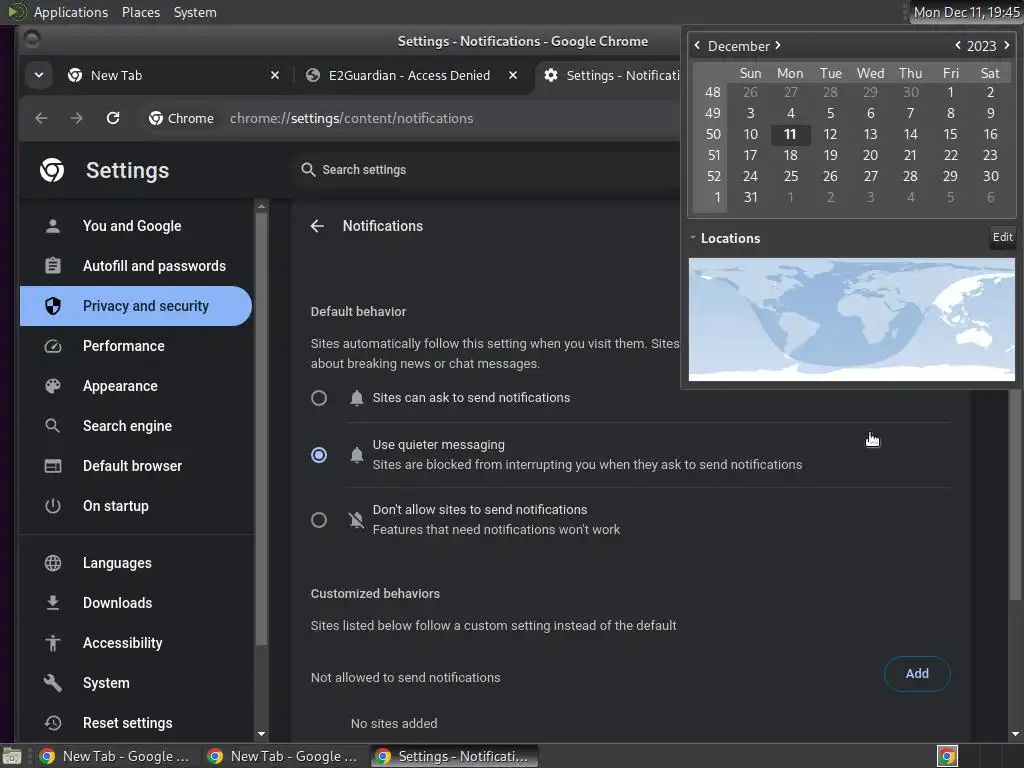Click the show desktop icon in bottom panel
The height and width of the screenshot is (768, 1024).
(12, 756)
